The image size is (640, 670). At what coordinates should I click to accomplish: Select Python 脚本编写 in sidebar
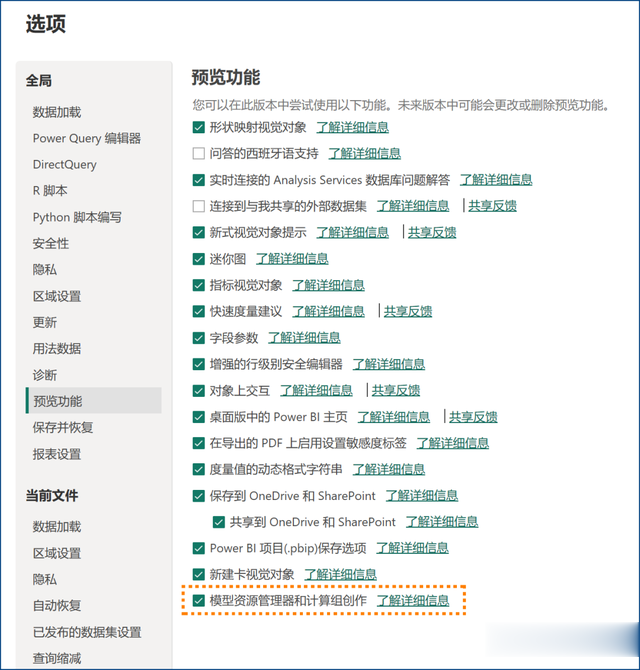[77, 217]
